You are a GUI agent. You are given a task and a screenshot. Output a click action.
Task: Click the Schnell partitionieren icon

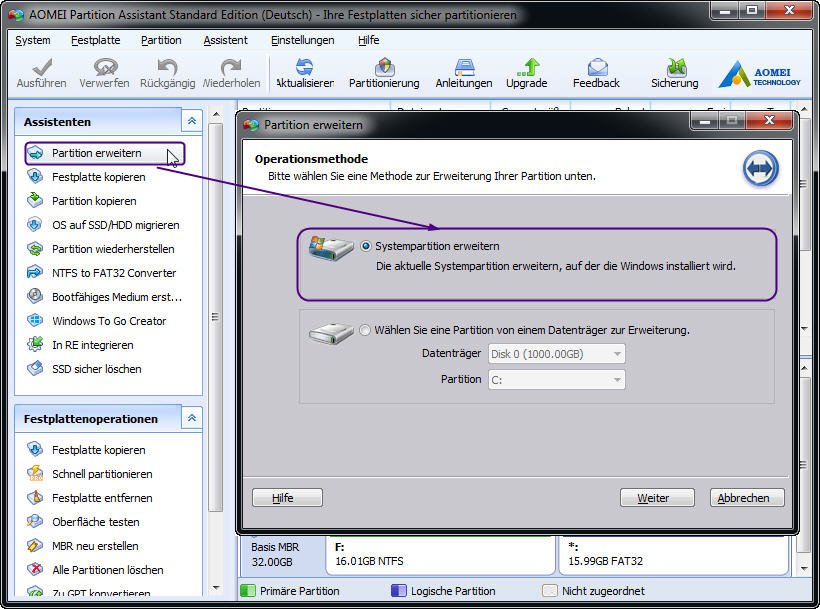[36, 474]
